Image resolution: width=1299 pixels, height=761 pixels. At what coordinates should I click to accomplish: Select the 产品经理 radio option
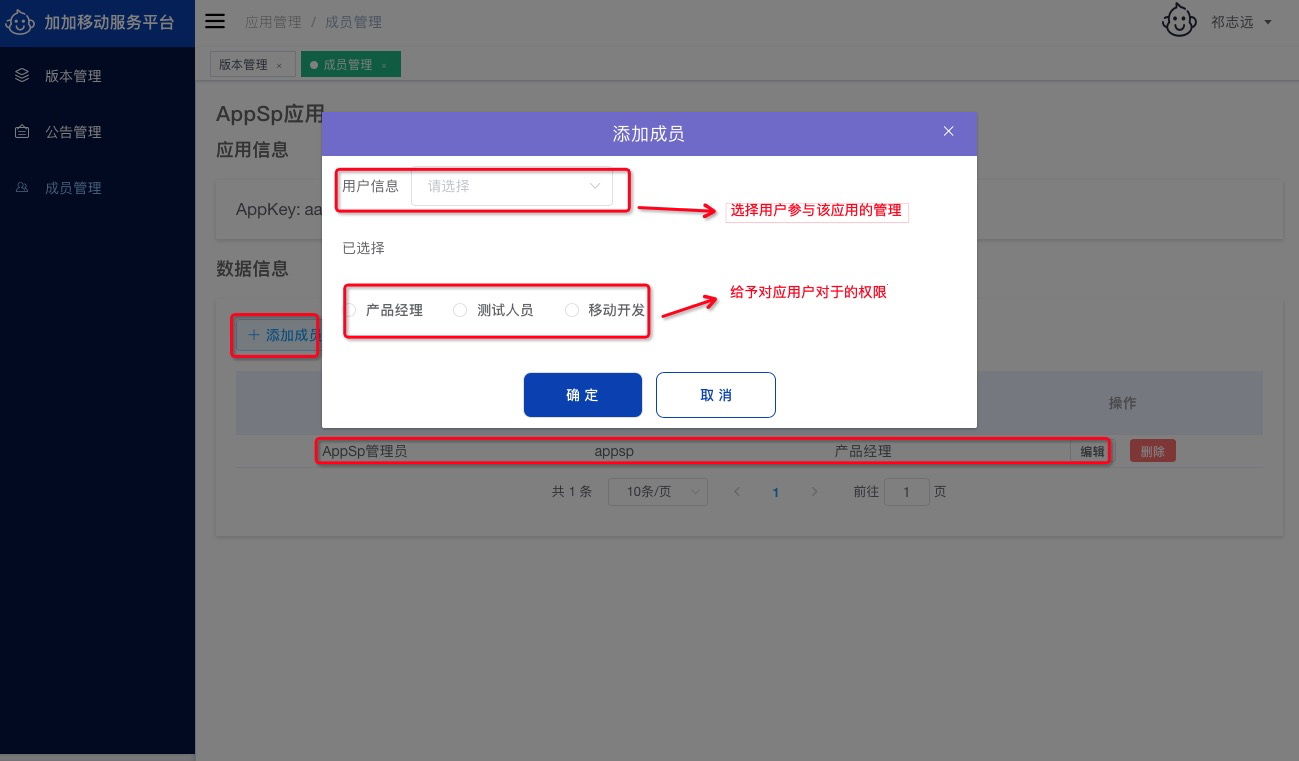click(350, 310)
